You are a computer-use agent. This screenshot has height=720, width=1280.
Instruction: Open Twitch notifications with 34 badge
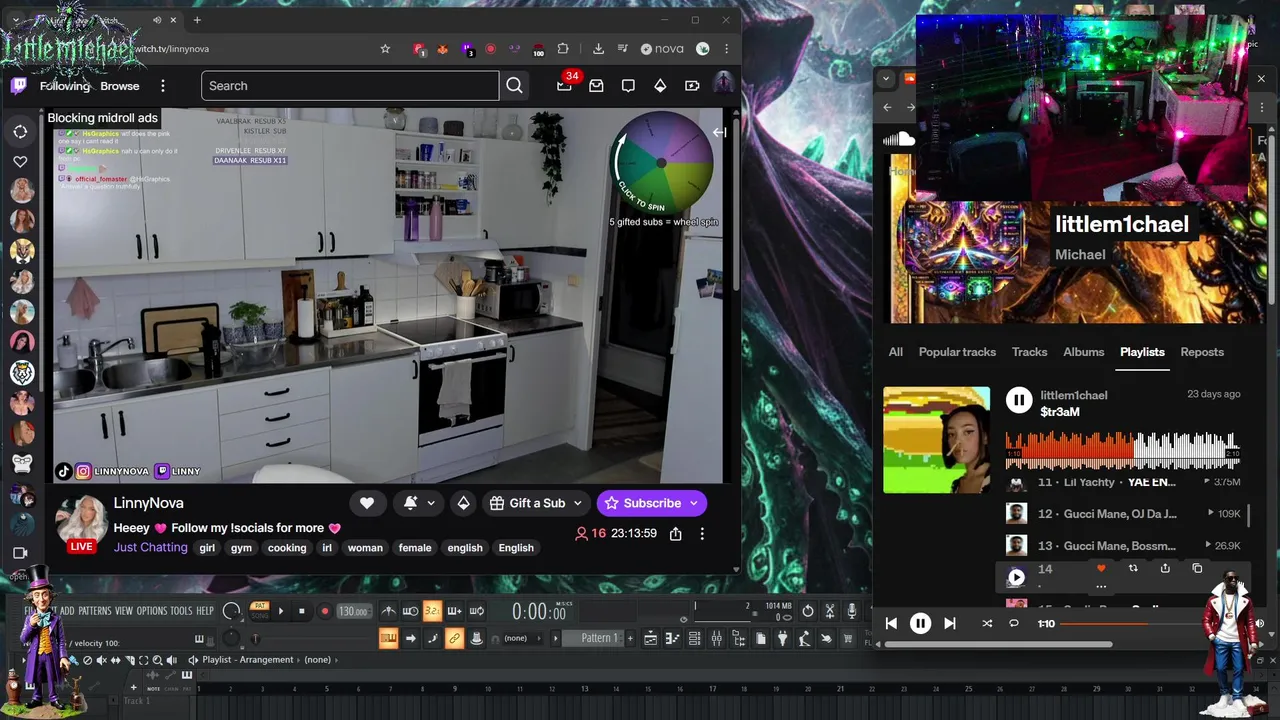564,86
